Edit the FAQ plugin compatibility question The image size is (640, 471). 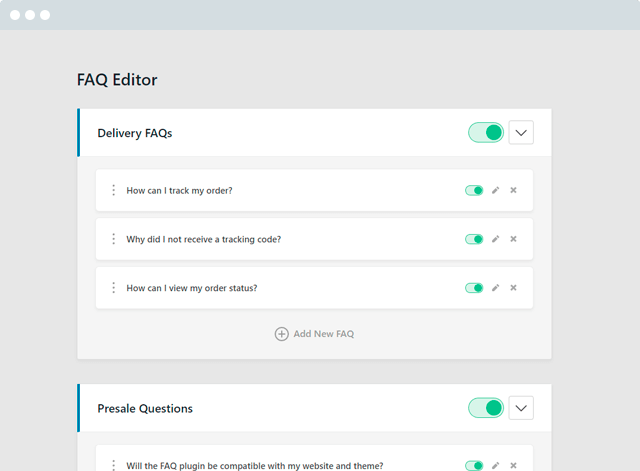(x=495, y=465)
